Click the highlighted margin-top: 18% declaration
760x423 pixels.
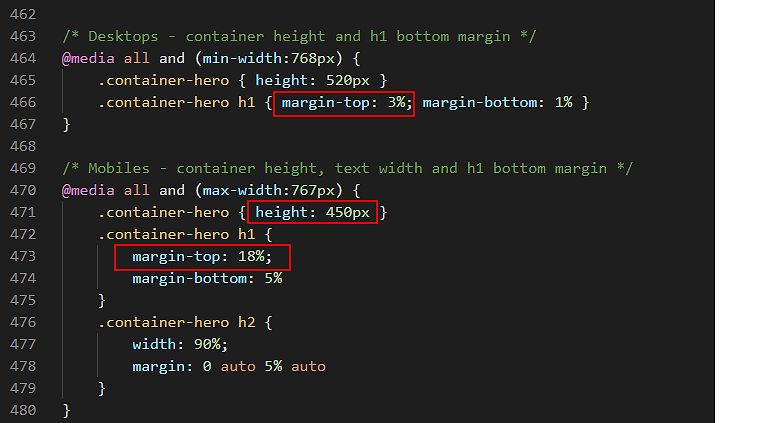pos(202,257)
